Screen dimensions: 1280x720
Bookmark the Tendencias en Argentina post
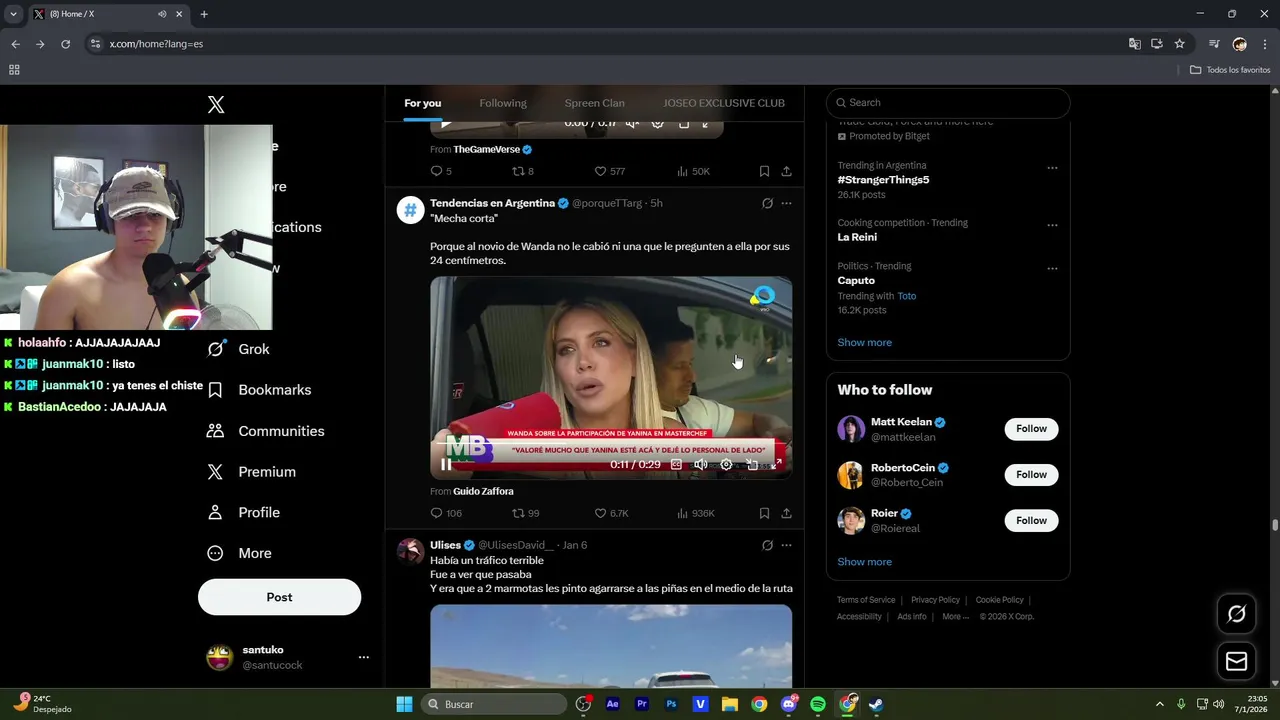764,513
